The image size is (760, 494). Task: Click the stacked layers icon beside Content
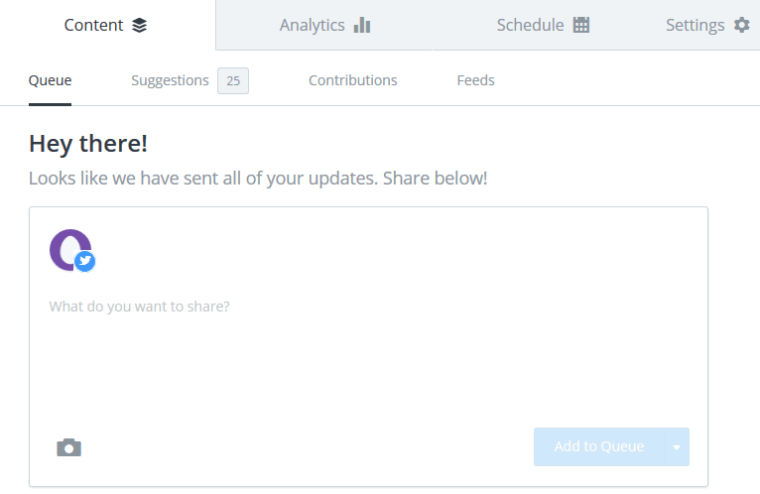(x=139, y=25)
